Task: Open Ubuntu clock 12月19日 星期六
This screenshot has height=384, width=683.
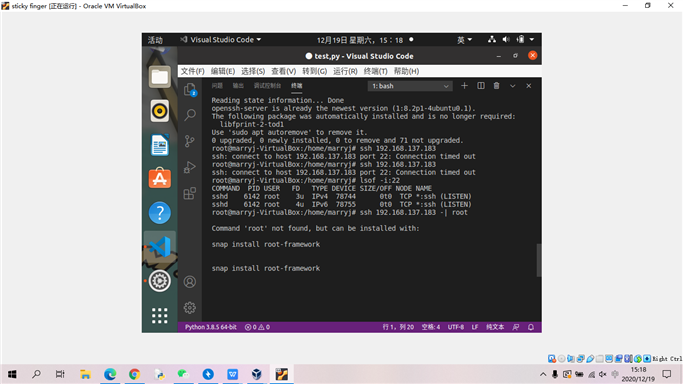Action: 360,40
